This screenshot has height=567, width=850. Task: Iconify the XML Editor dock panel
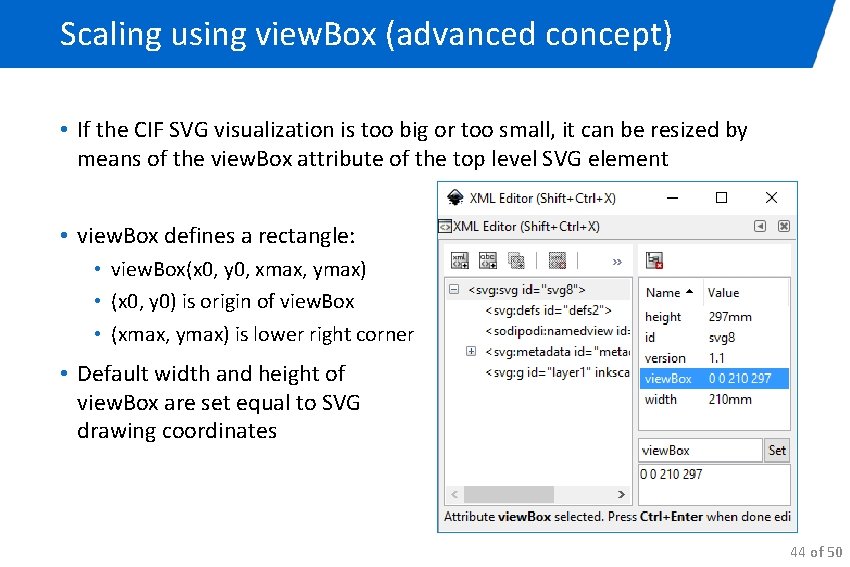click(x=760, y=226)
